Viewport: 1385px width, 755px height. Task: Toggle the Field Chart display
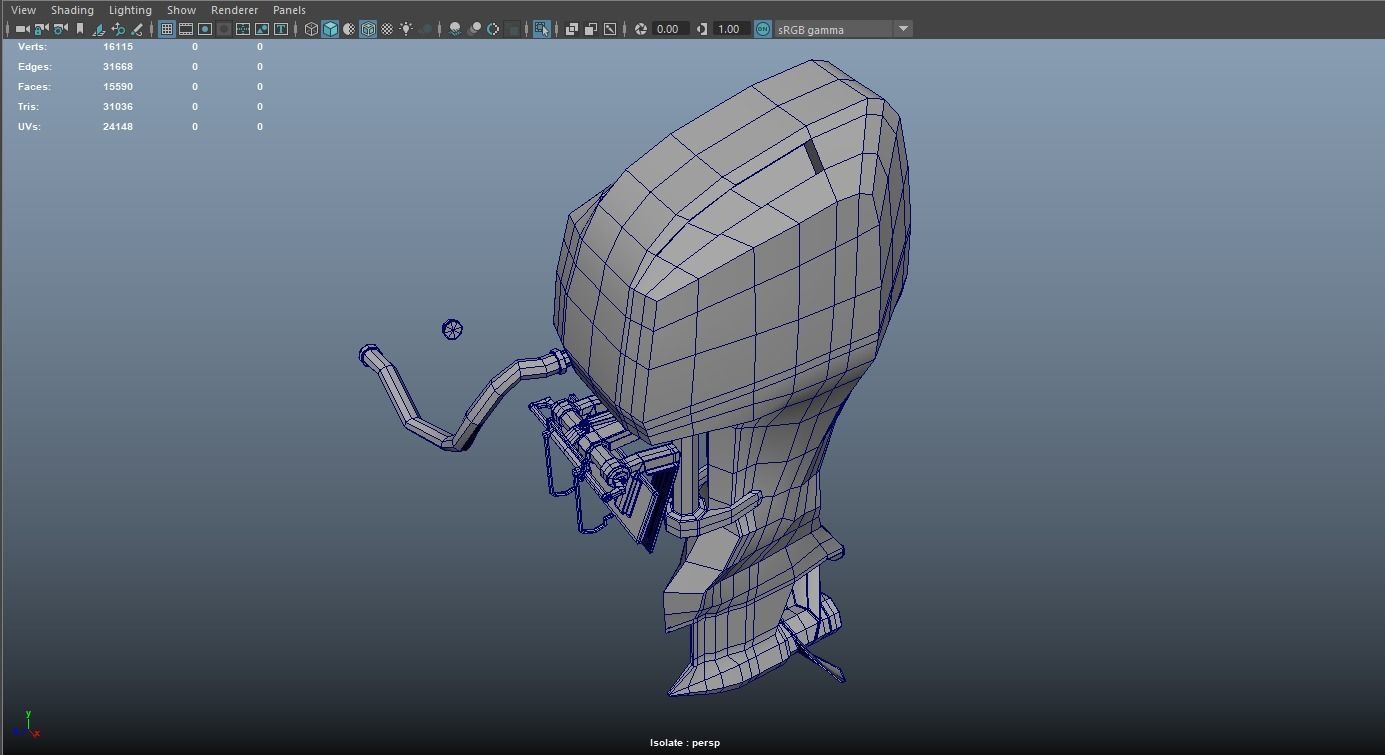pos(243,29)
